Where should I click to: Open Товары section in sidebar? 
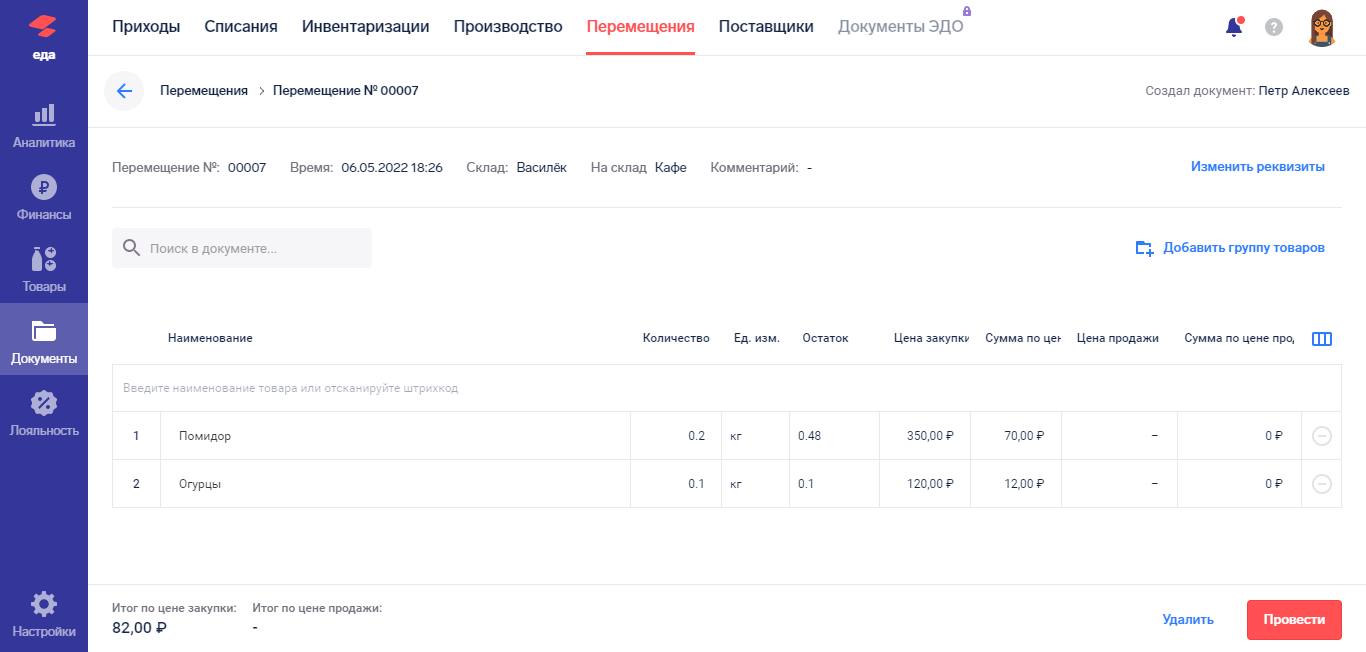pyautogui.click(x=44, y=270)
